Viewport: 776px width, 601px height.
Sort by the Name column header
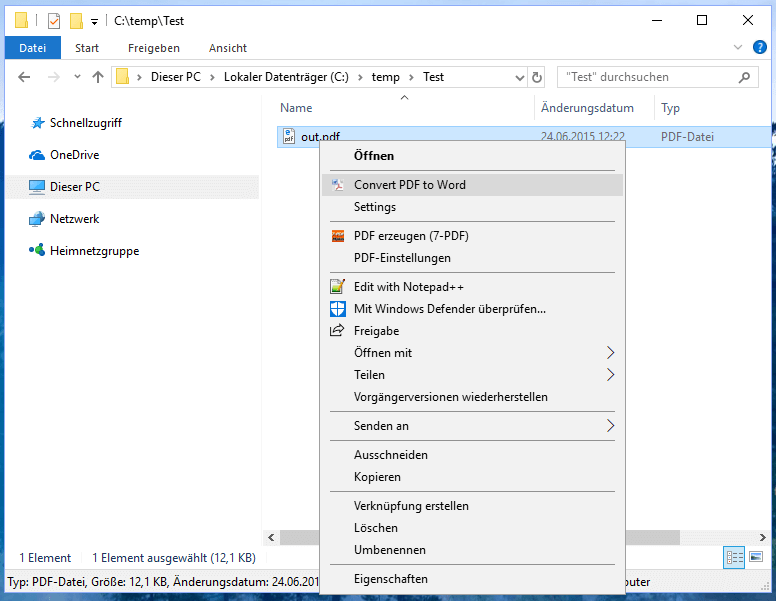tap(296, 108)
